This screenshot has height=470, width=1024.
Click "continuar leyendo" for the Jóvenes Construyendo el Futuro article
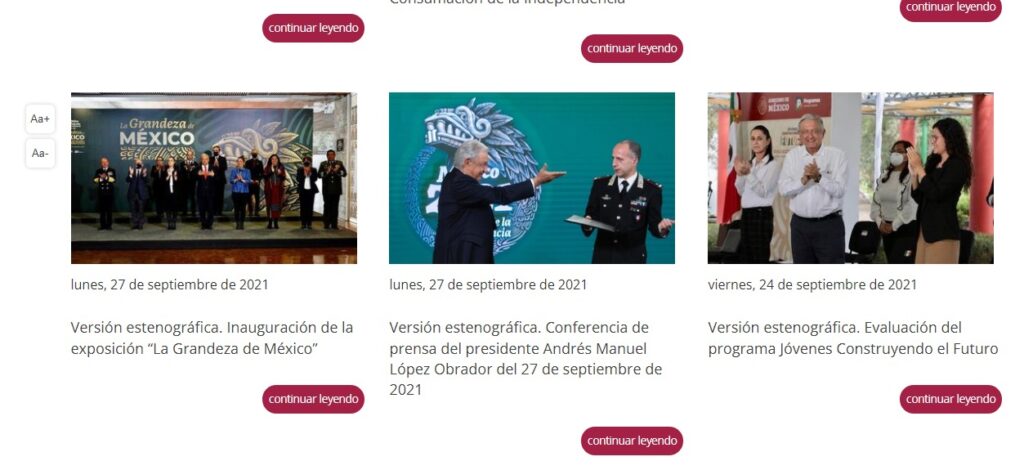click(x=950, y=399)
